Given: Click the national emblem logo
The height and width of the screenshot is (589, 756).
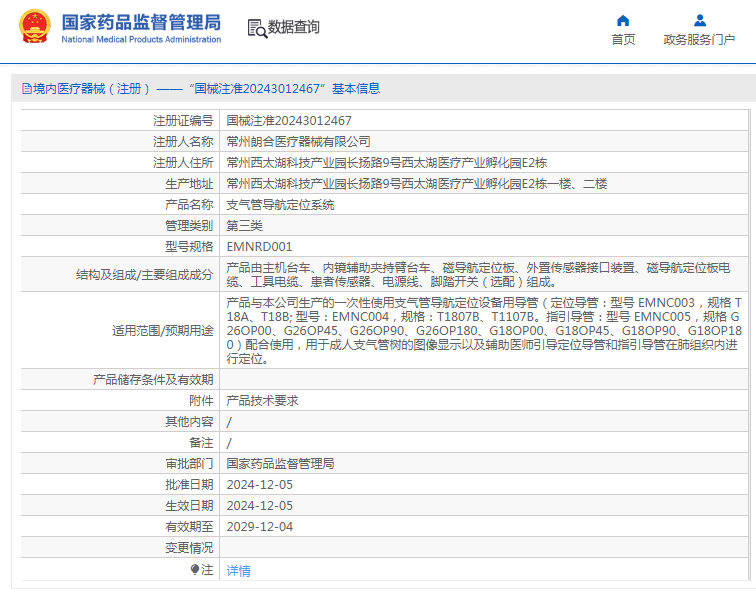Looking at the screenshot, I should 35,27.
